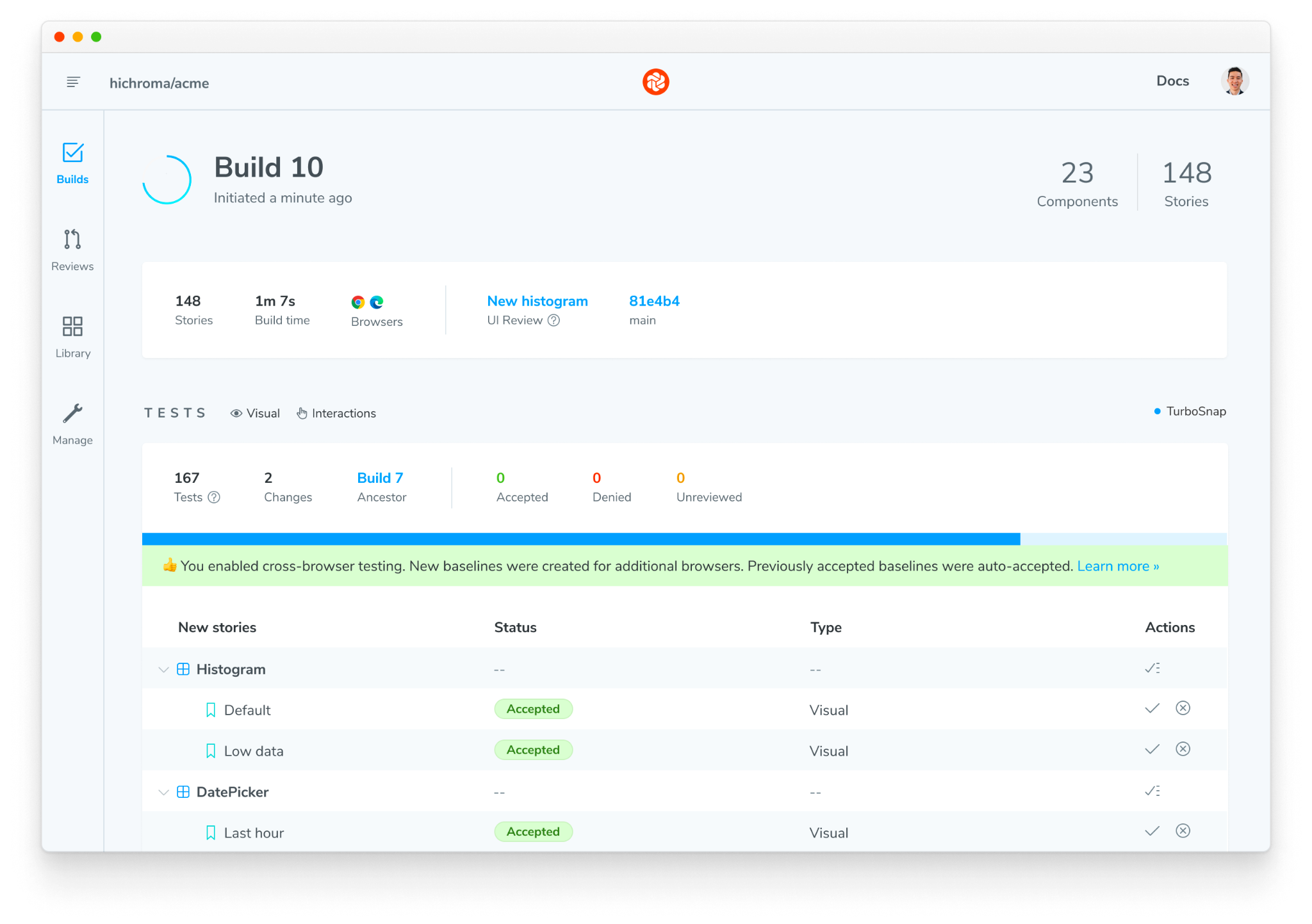Image resolution: width=1312 pixels, height=924 pixels.
Task: Click the Chromatic logo in the header
Action: coord(655,82)
